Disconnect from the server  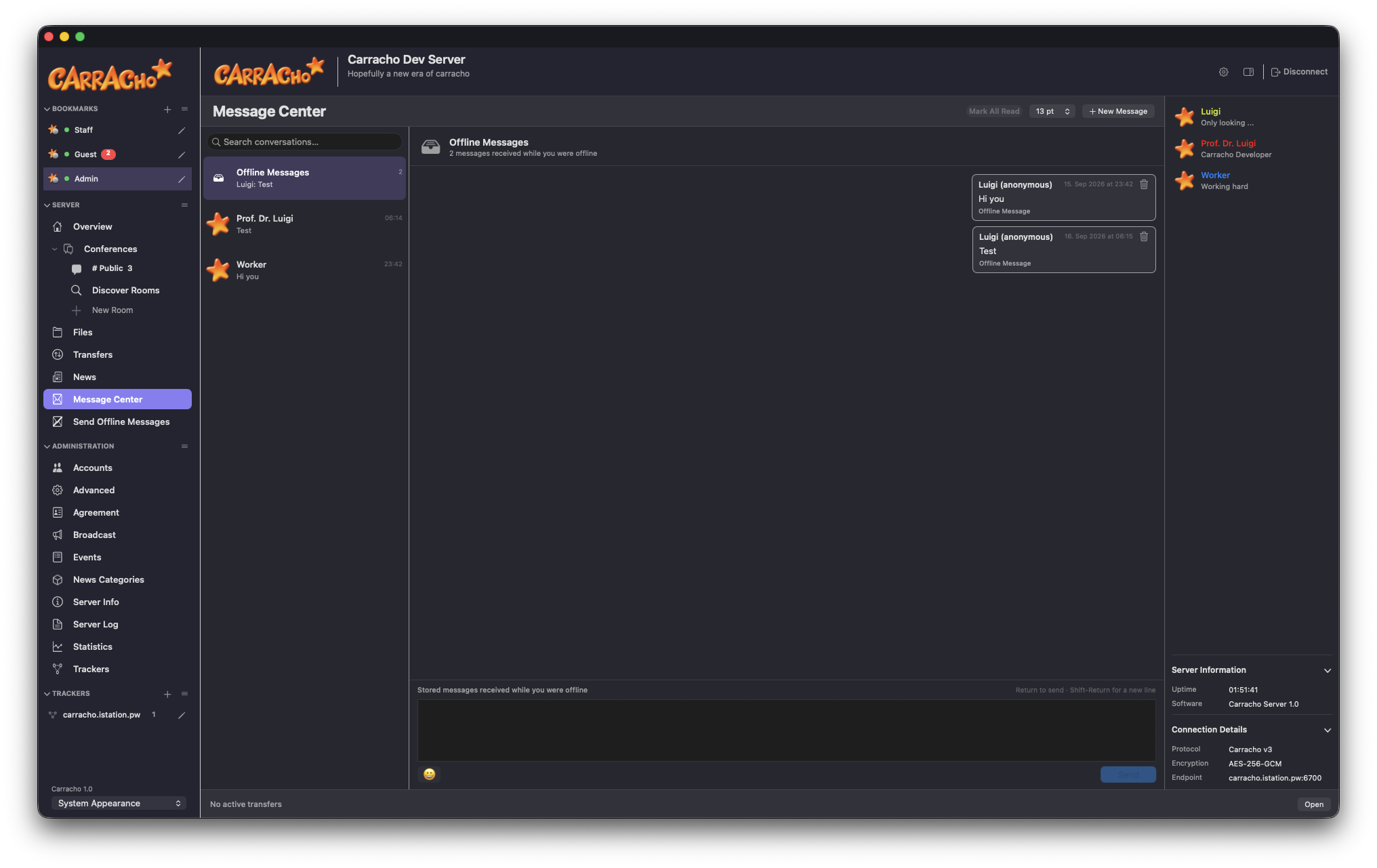(1299, 72)
